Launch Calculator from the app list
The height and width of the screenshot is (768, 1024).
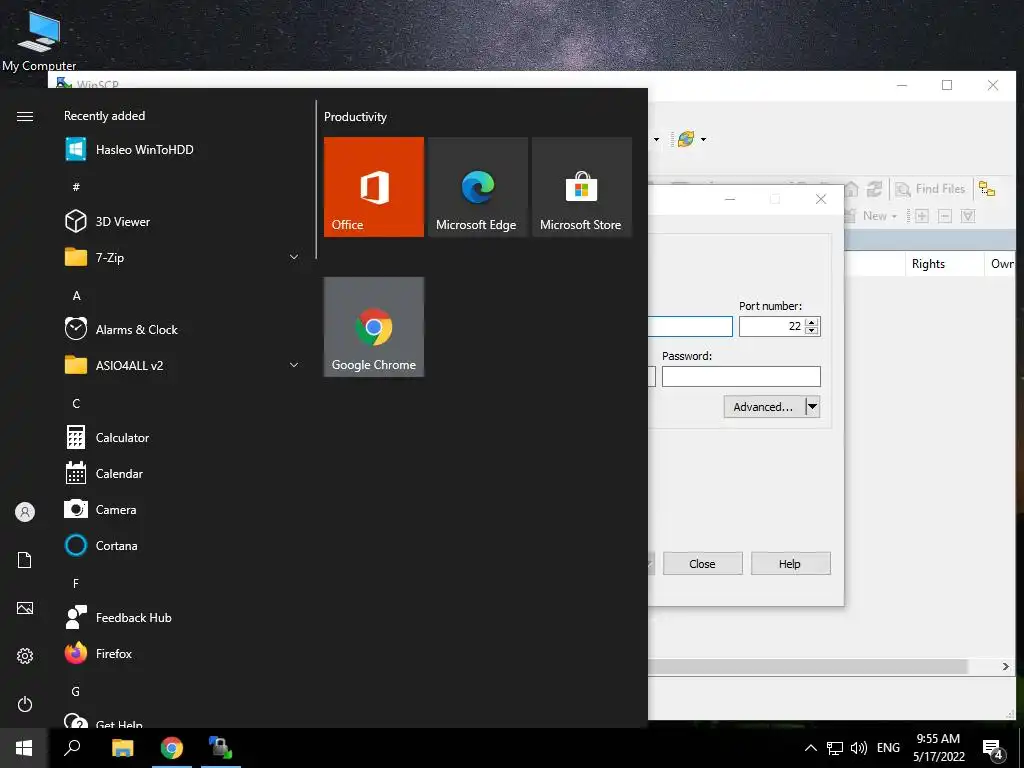183,438
